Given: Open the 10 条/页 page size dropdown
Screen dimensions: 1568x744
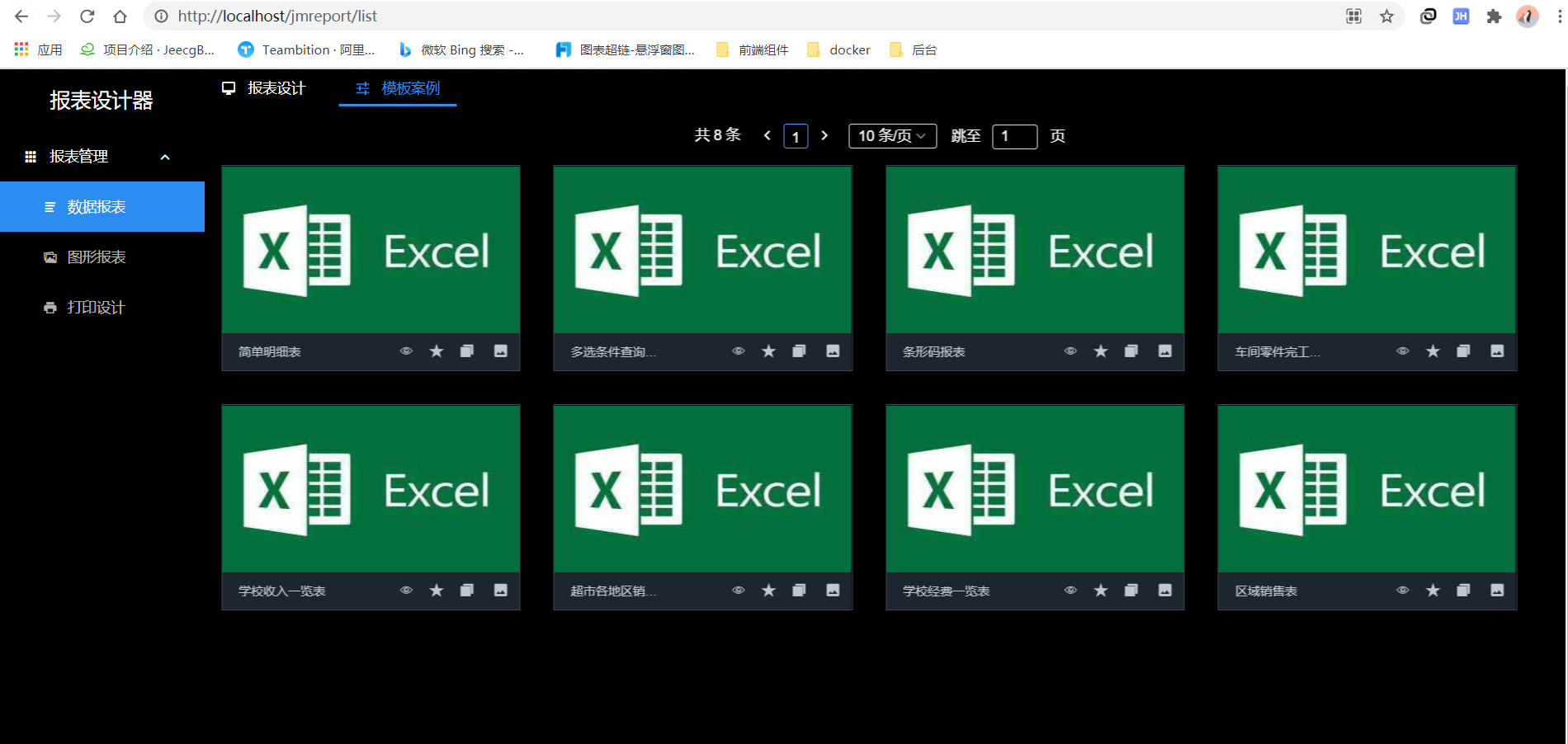Looking at the screenshot, I should [x=893, y=136].
